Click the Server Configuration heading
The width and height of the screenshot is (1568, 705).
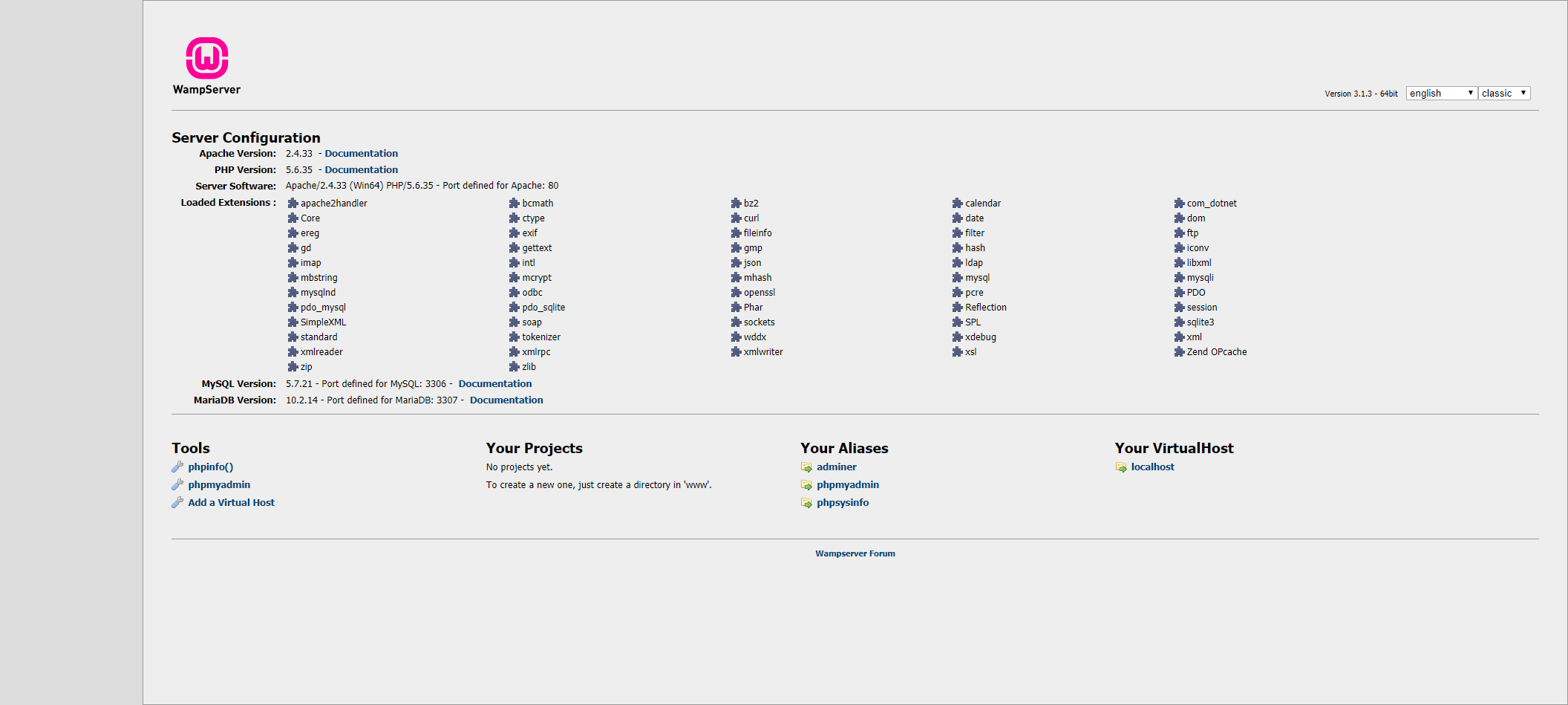click(246, 137)
